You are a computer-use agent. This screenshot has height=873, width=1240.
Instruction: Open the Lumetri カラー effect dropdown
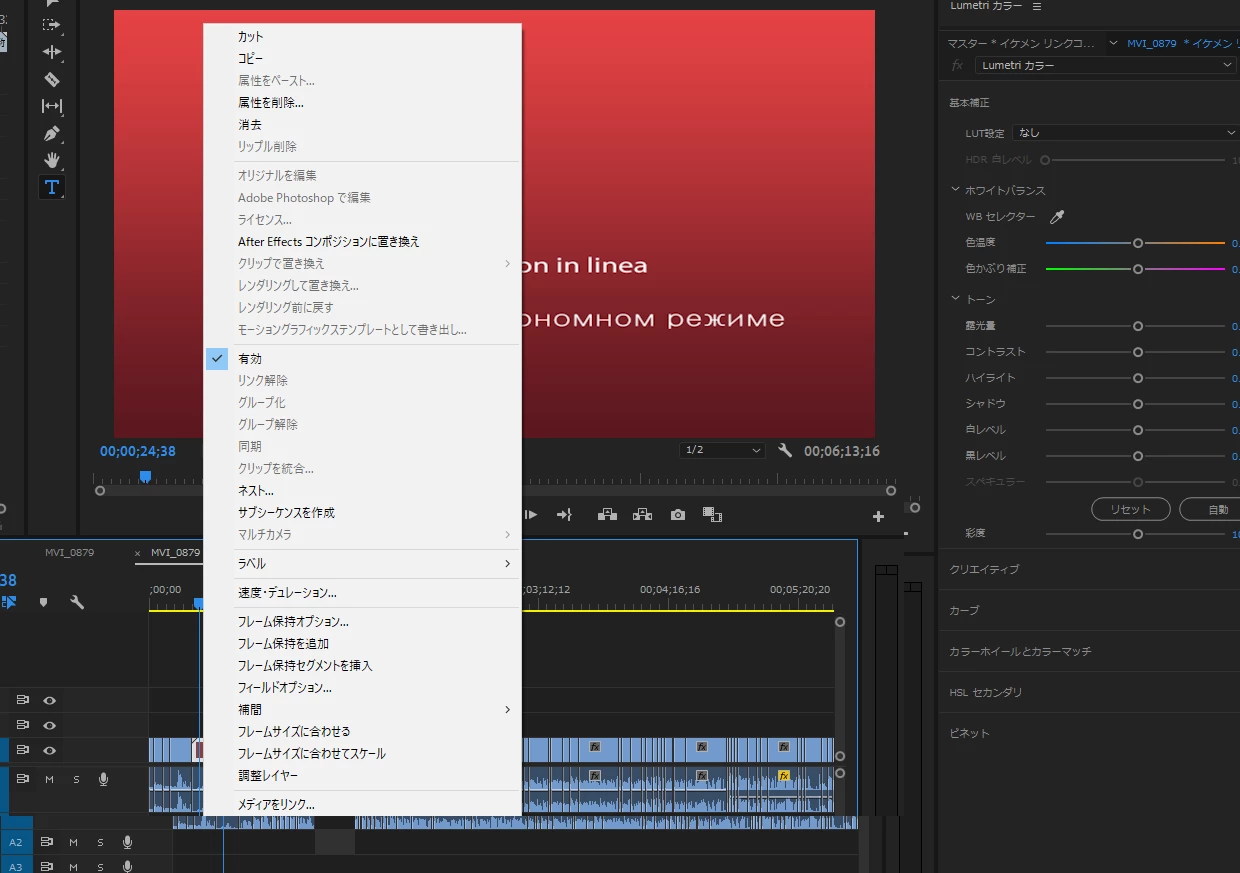pos(1105,65)
